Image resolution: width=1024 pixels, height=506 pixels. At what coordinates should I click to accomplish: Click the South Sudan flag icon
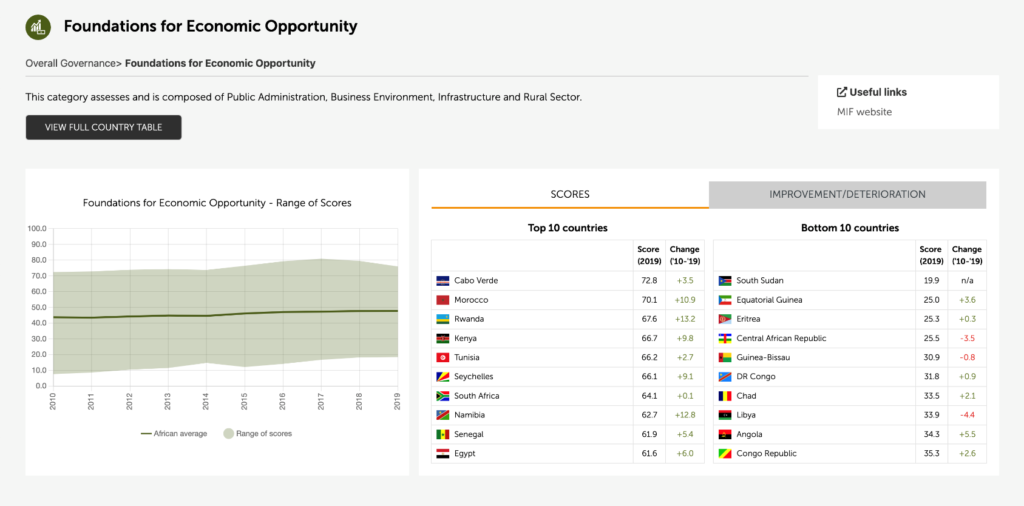(x=725, y=281)
